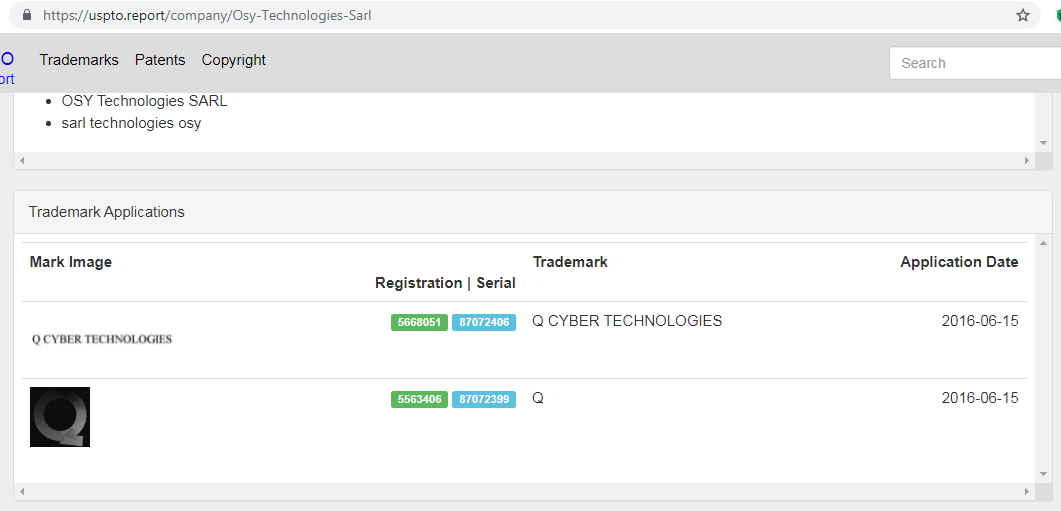Click the up arrow of the trademark table scrollbar
The height and width of the screenshot is (511, 1061).
[1043, 243]
